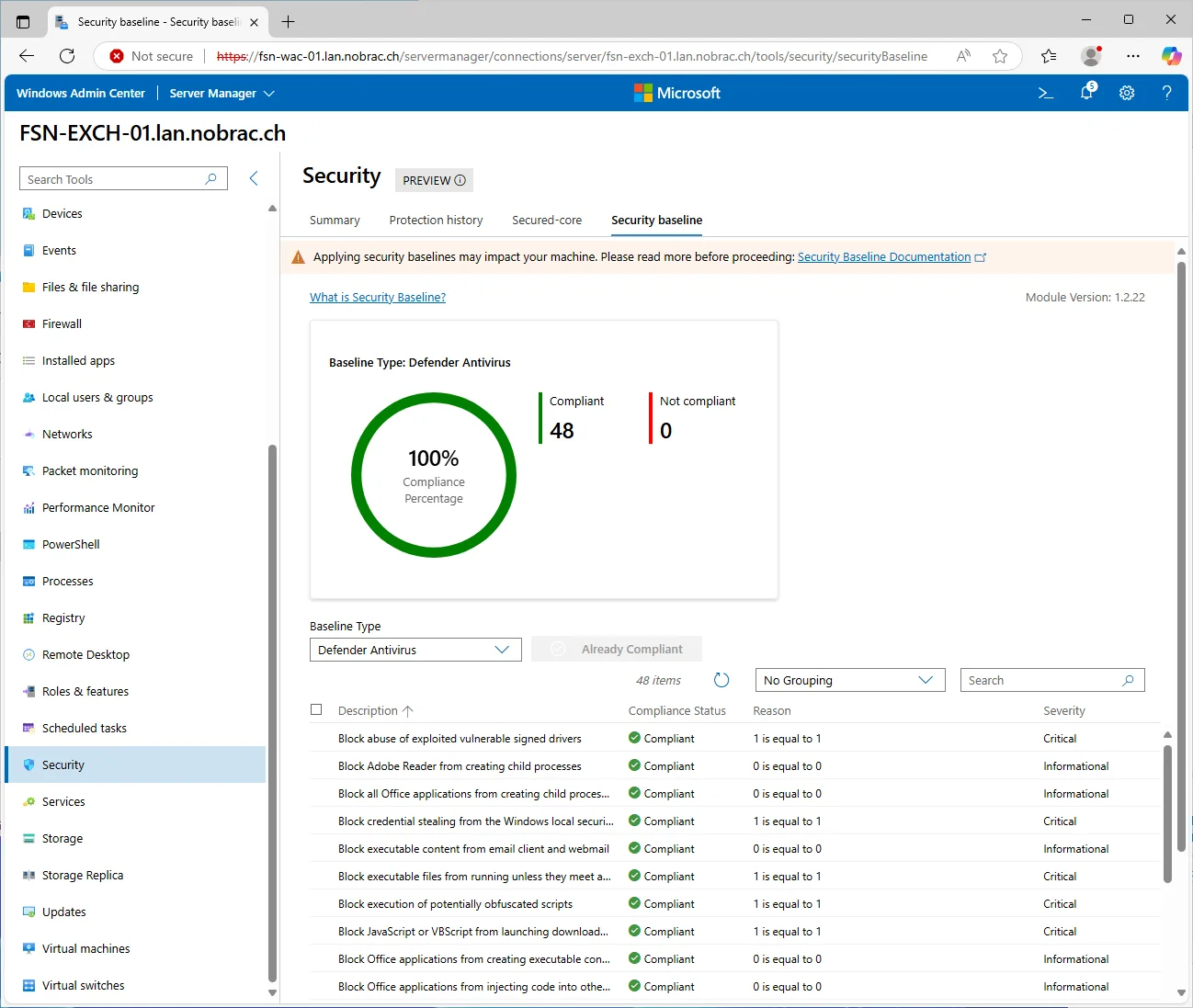Switch to the Secured-core tab
This screenshot has height=1008, width=1193.
547,220
